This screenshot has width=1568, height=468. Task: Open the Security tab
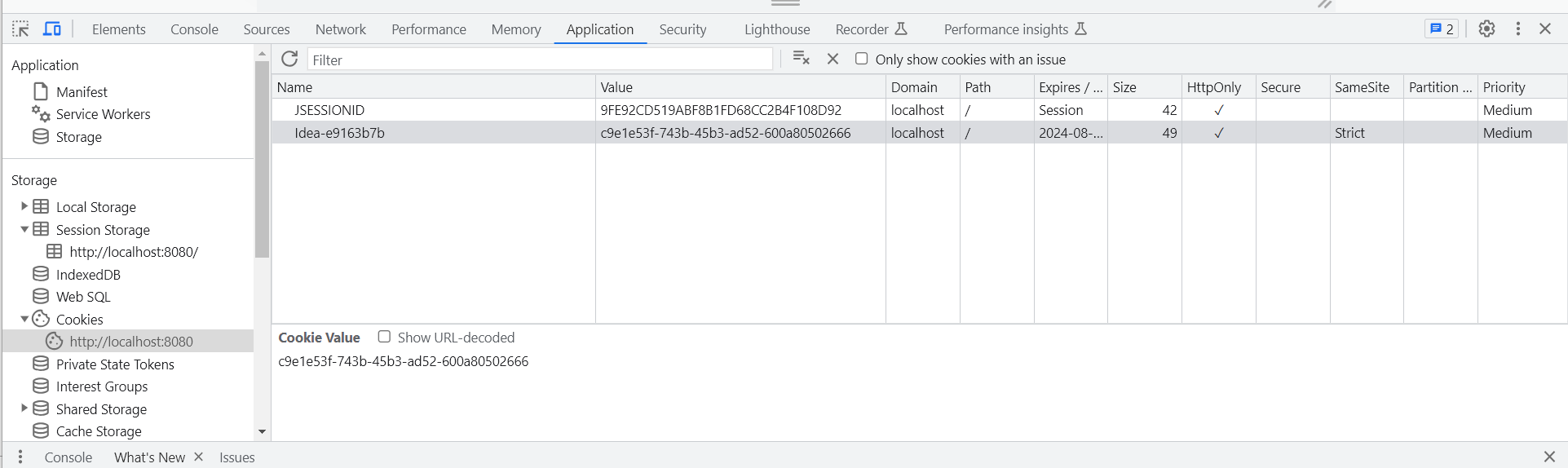(x=683, y=29)
